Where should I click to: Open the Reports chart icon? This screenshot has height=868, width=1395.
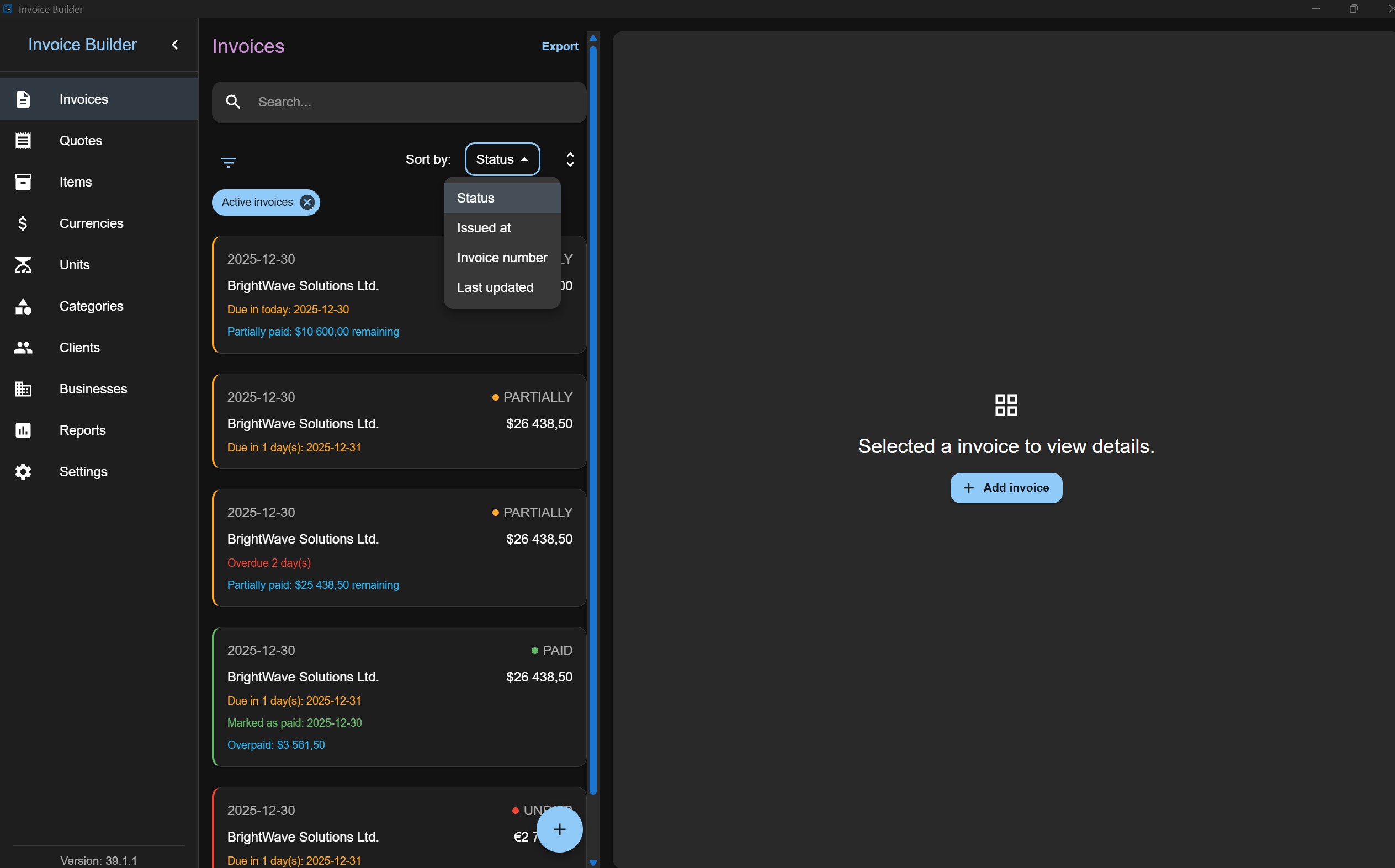[23, 430]
